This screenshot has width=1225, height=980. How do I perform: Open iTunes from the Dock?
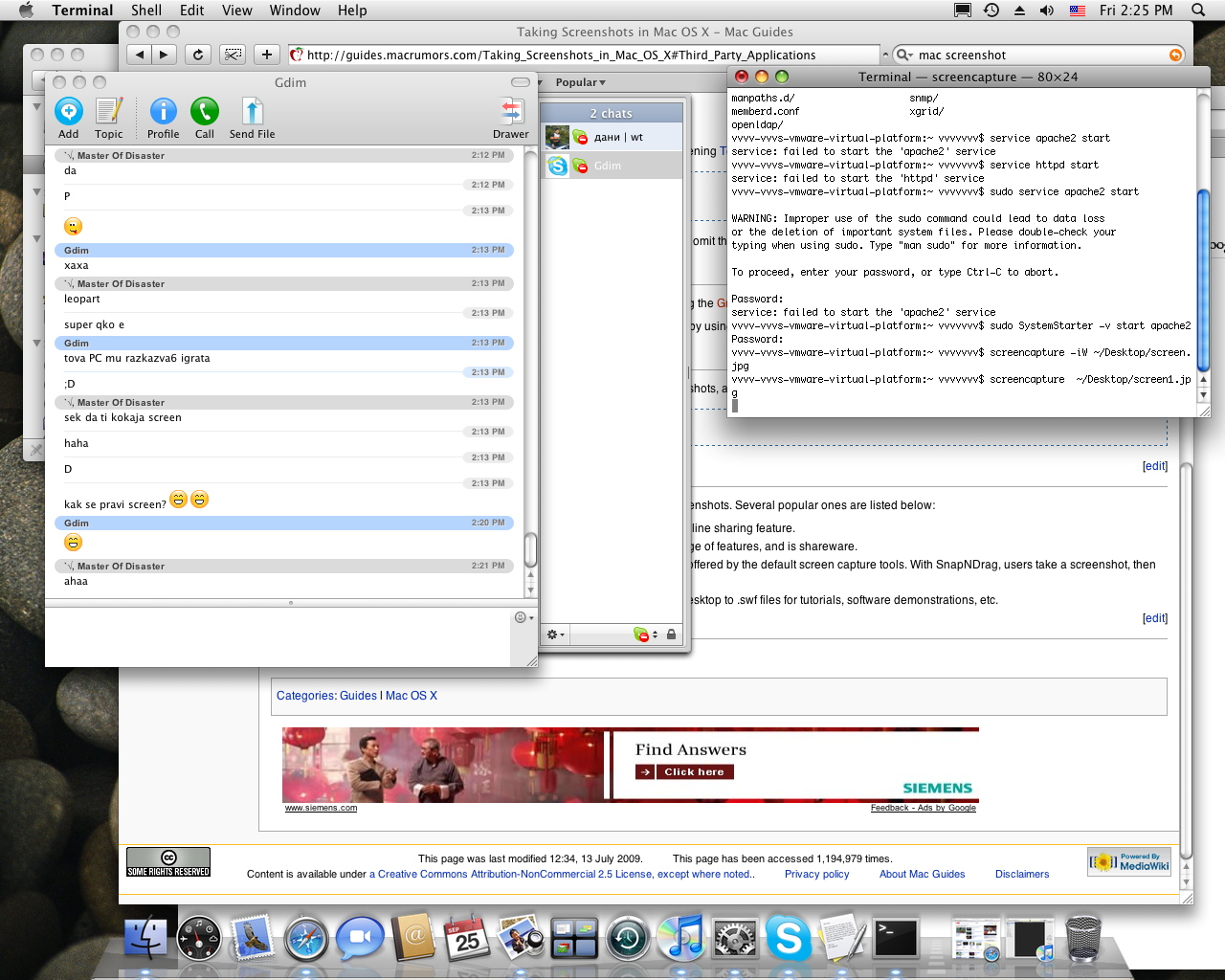[681, 938]
